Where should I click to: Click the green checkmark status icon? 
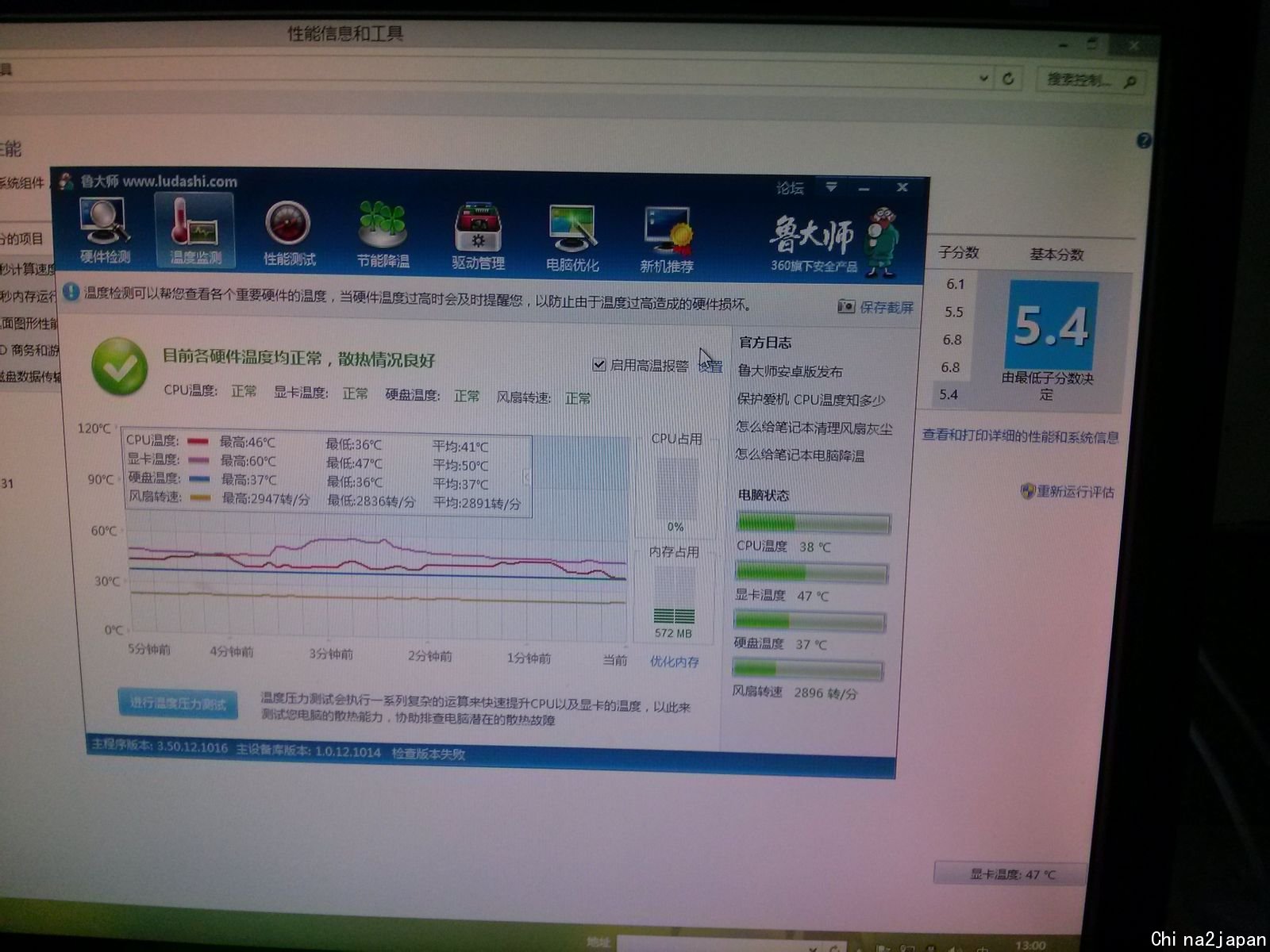click(x=119, y=367)
